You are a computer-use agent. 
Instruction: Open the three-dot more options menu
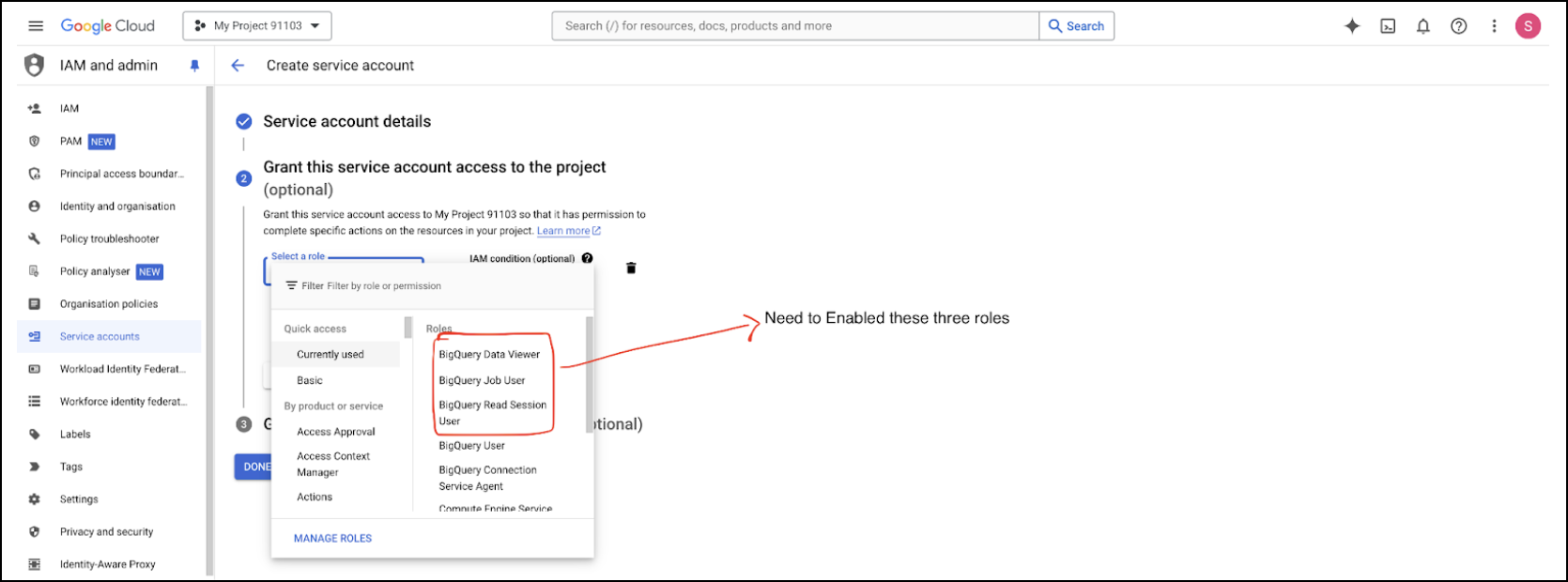pyautogui.click(x=1494, y=26)
